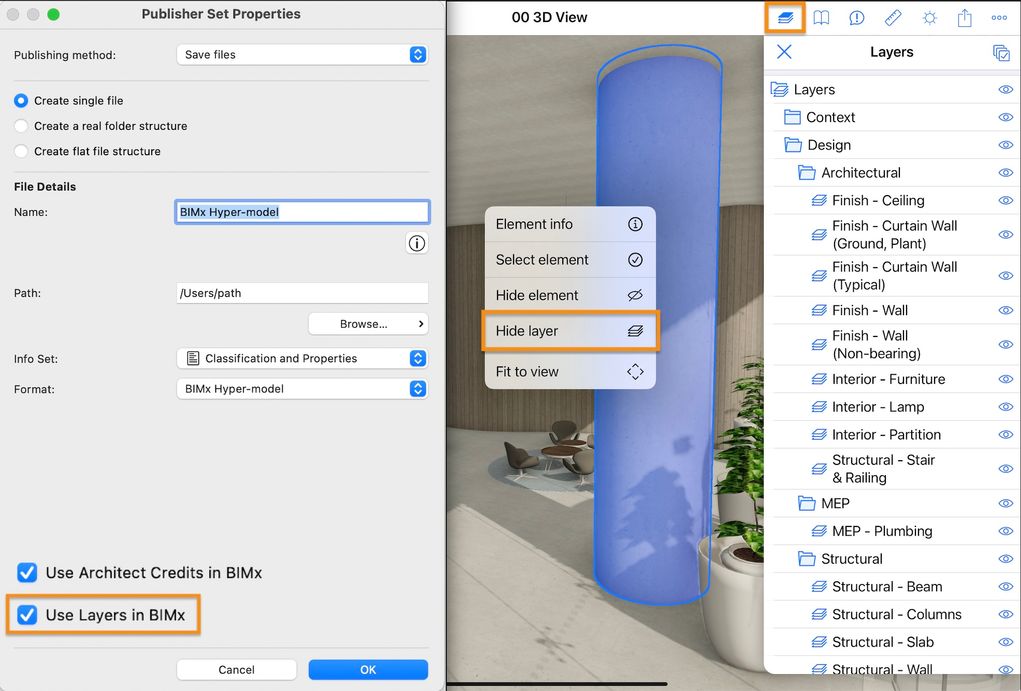Choose Fit to view from context menu
The width and height of the screenshot is (1021, 691).
570,372
